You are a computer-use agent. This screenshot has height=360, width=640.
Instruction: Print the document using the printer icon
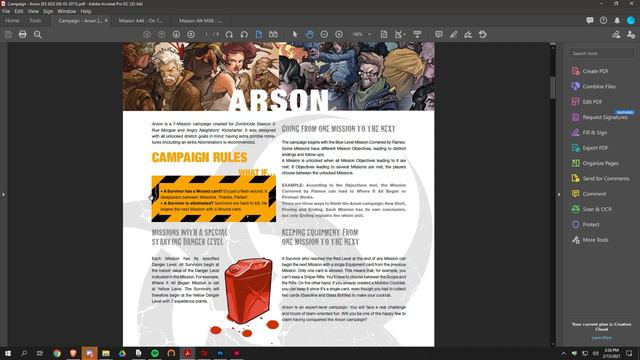pyautogui.click(x=23, y=35)
